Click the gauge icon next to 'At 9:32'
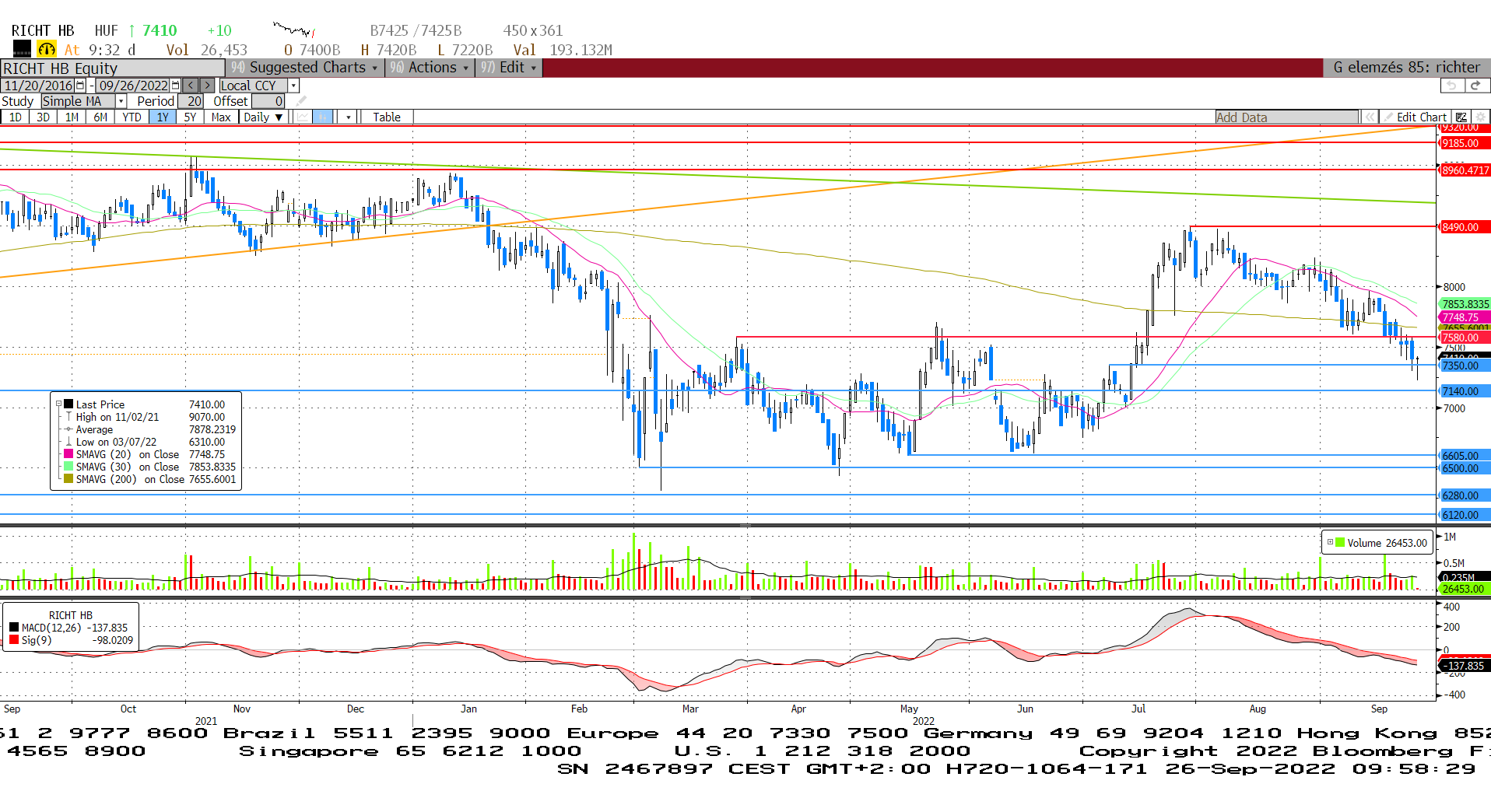The width and height of the screenshot is (1491, 812). [x=47, y=50]
